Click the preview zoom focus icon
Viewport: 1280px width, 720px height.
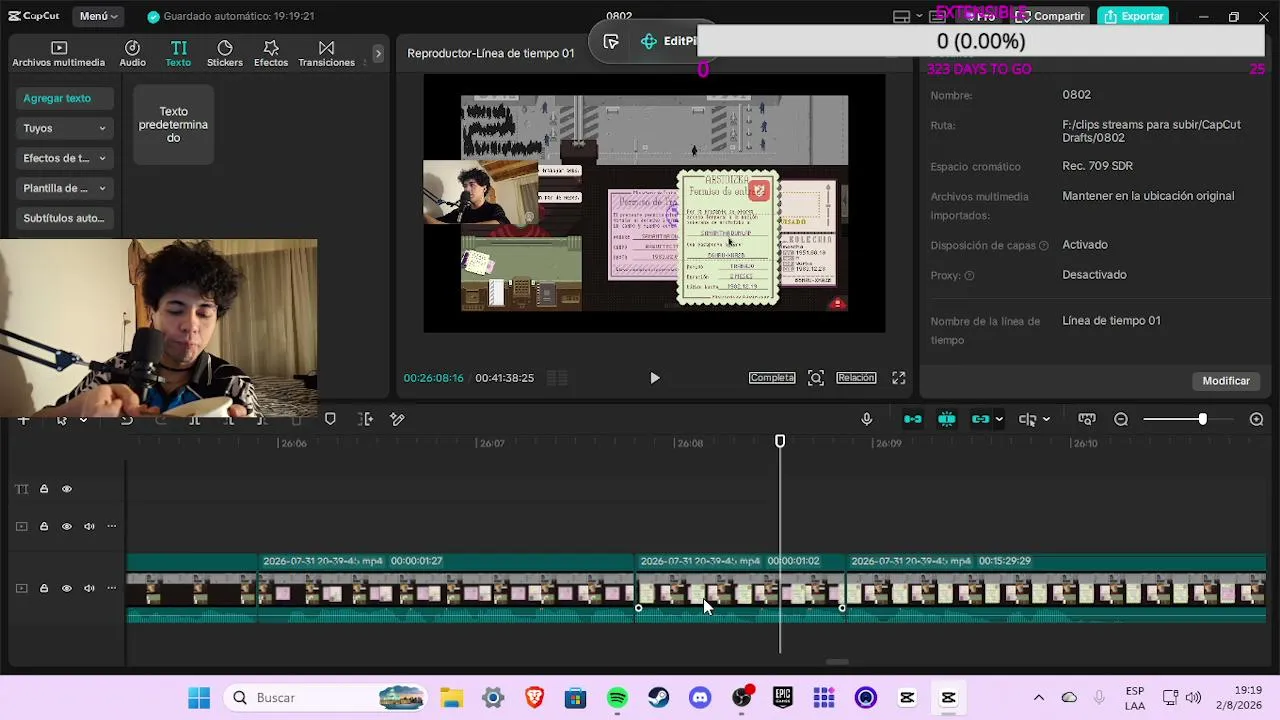[816, 378]
